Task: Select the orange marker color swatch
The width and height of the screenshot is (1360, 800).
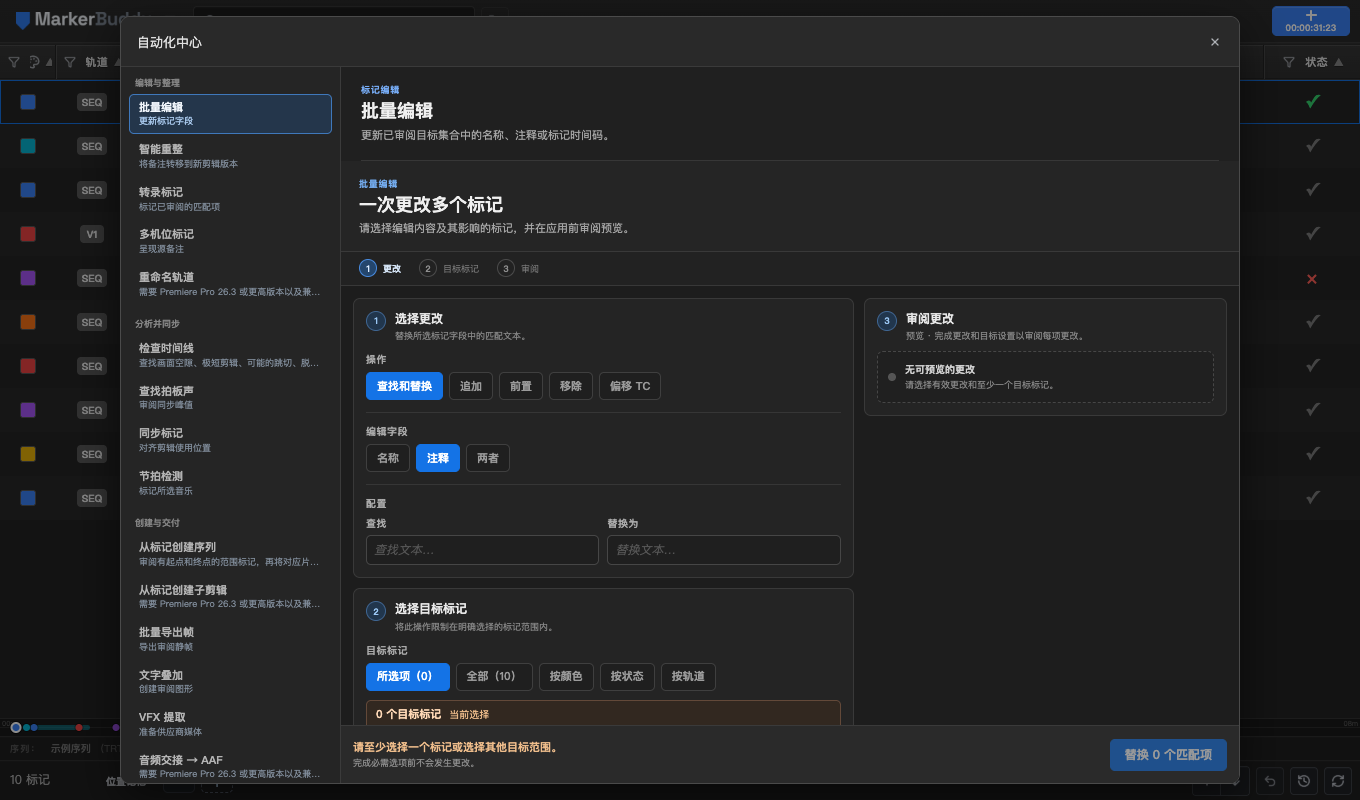Action: pyautogui.click(x=28, y=322)
